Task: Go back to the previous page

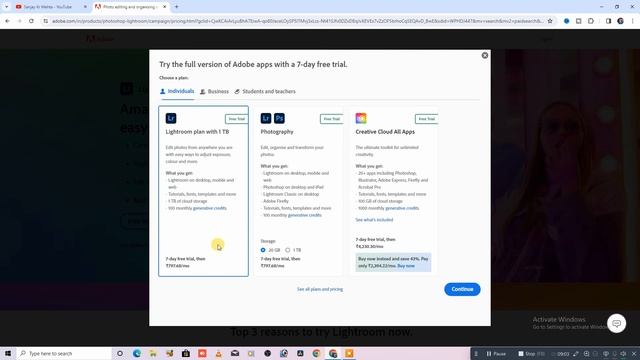Action: click(7, 21)
